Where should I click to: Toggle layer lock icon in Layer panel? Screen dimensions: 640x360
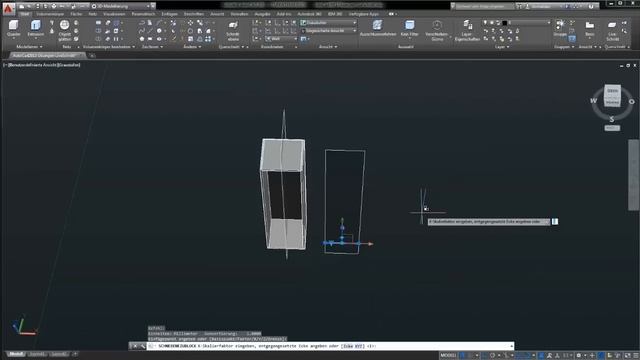(x=498, y=23)
